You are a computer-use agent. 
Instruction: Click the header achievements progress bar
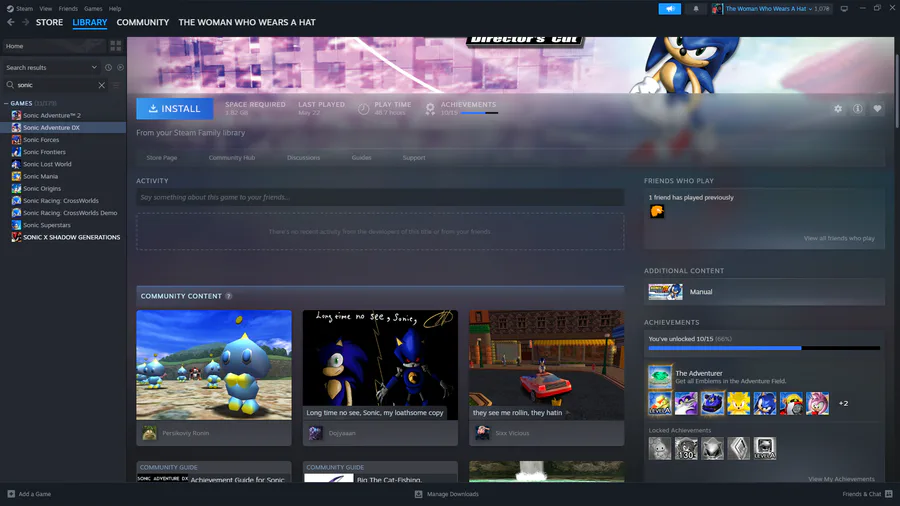479,113
